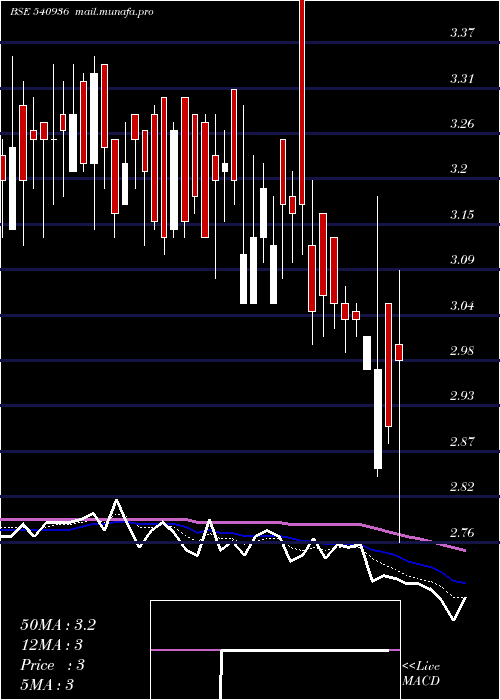Click the 50MA : 3.2 readout
This screenshot has width=500, height=700.
[x=58, y=625]
